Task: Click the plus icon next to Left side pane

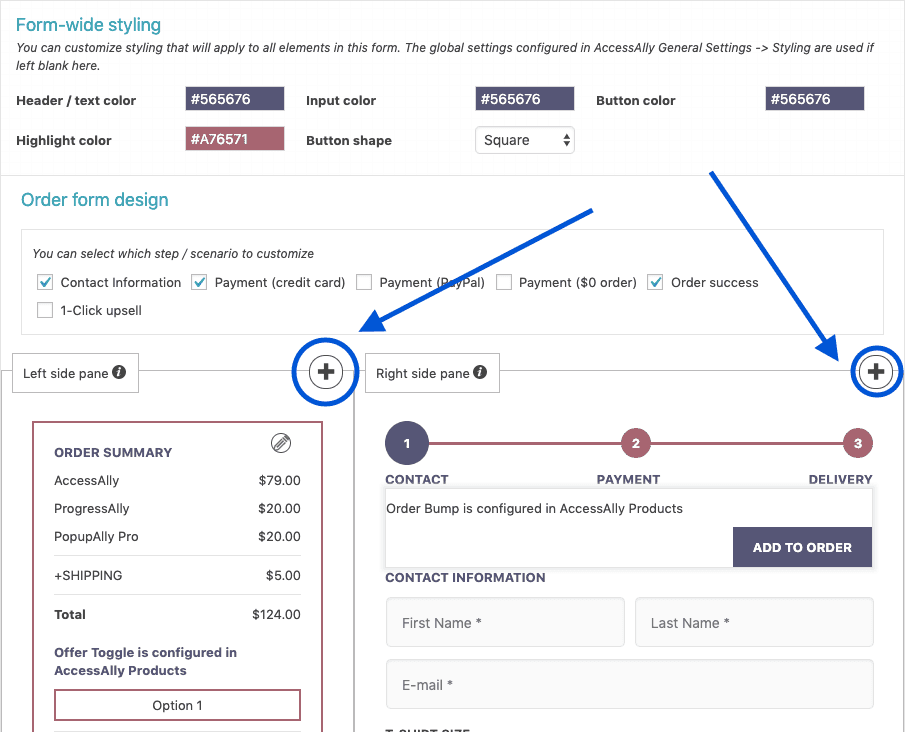Action: [x=325, y=371]
